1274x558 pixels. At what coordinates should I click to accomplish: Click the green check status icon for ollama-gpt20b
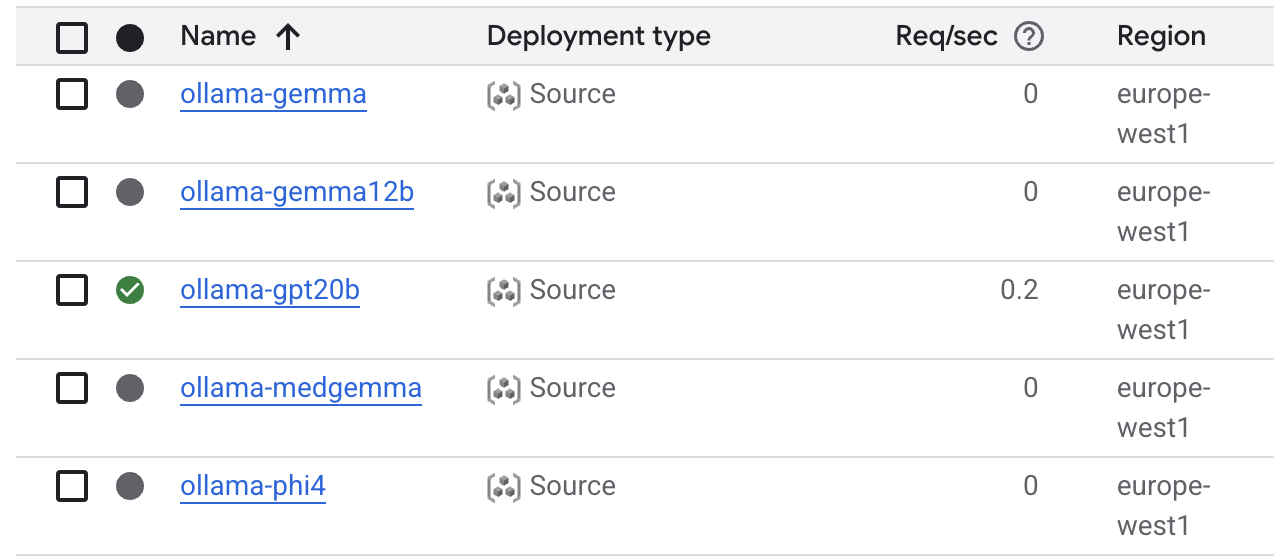coord(130,290)
